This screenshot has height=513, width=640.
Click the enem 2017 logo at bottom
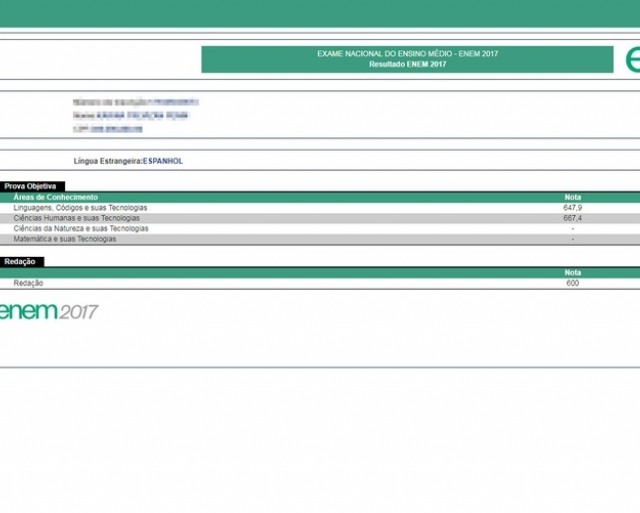click(48, 311)
